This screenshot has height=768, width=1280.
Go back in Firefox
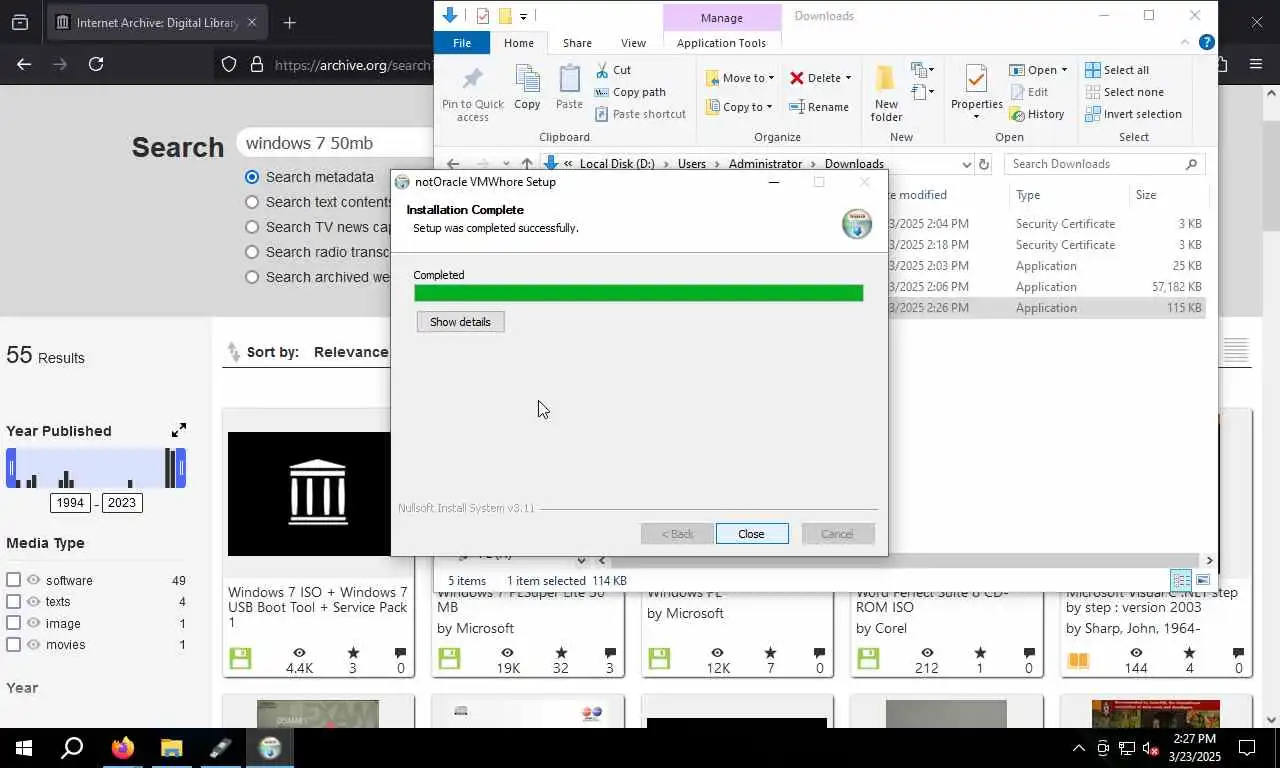click(24, 64)
